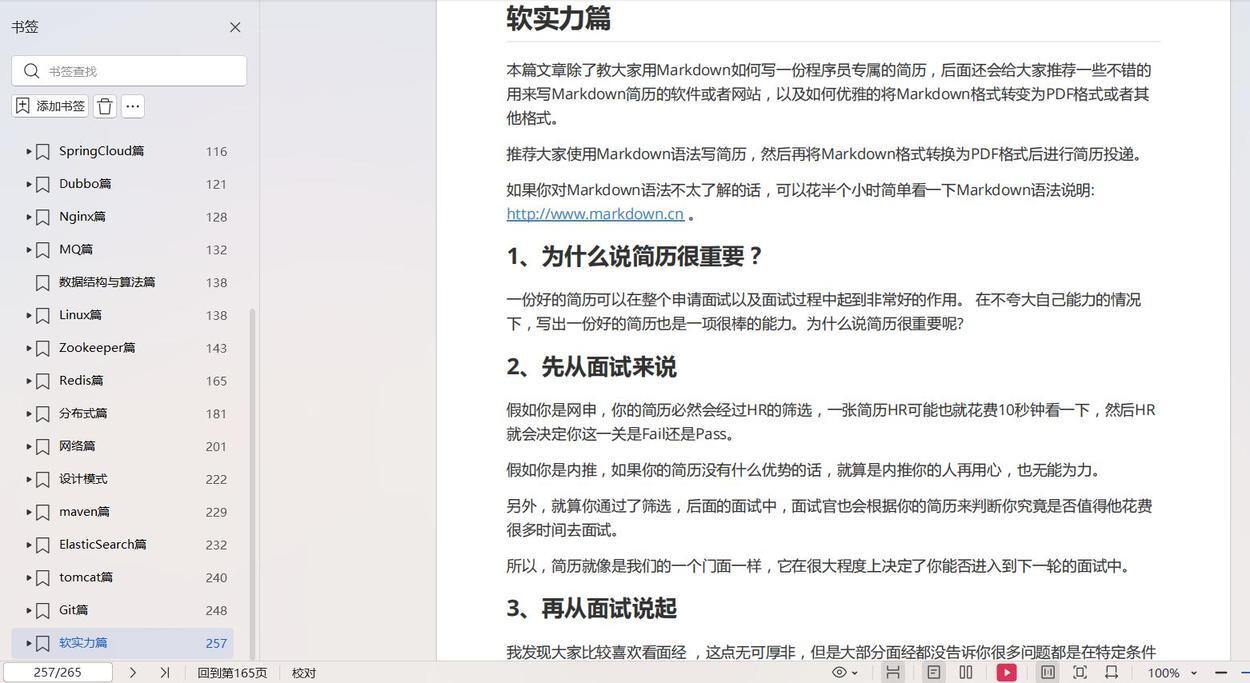Image resolution: width=1250 pixels, height=683 pixels.
Task: Expand the Zookeeper篇 bookmark
Action: click(x=28, y=348)
